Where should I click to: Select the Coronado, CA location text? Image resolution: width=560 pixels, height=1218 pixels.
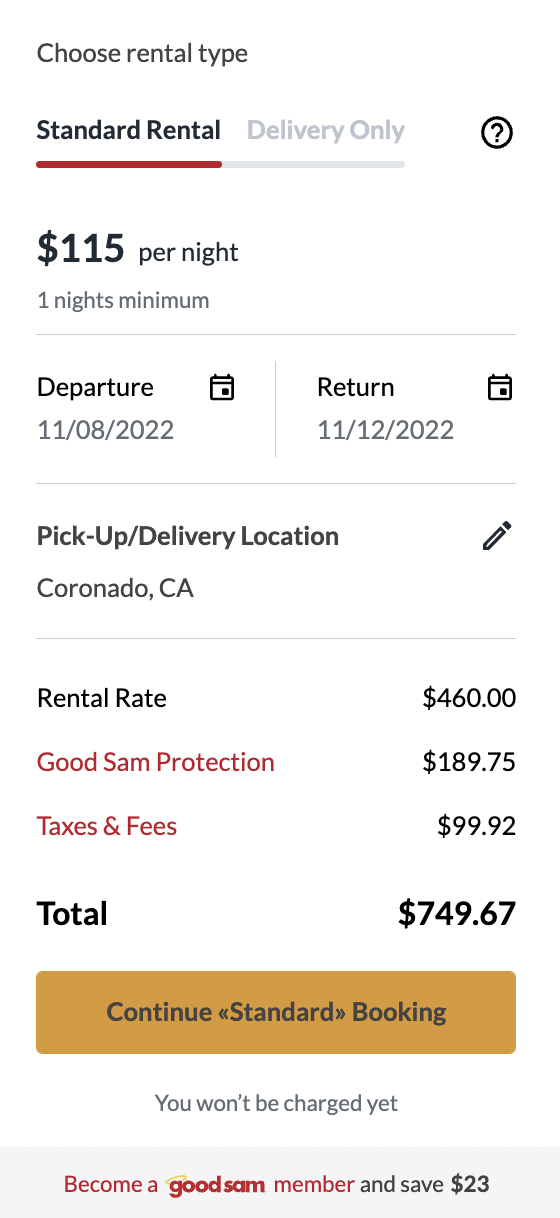pyautogui.click(x=115, y=588)
